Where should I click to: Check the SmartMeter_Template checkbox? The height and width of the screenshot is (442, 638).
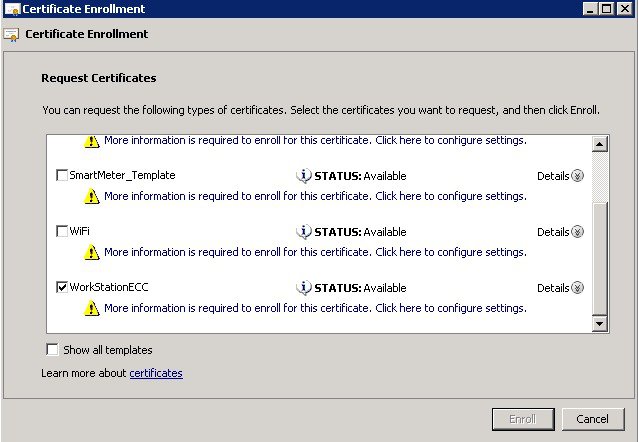pyautogui.click(x=62, y=175)
